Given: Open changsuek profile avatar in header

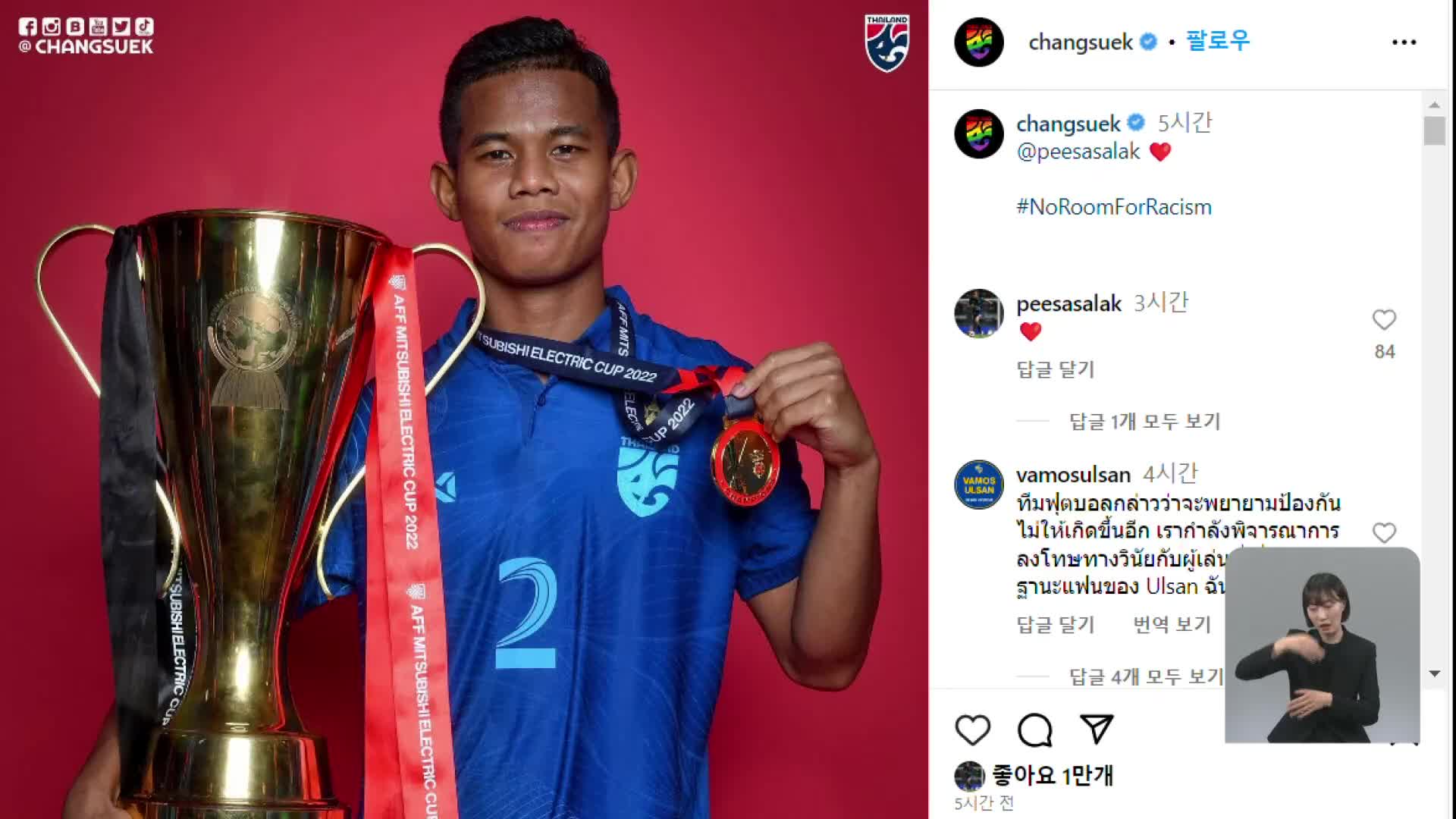Looking at the screenshot, I should click(978, 42).
